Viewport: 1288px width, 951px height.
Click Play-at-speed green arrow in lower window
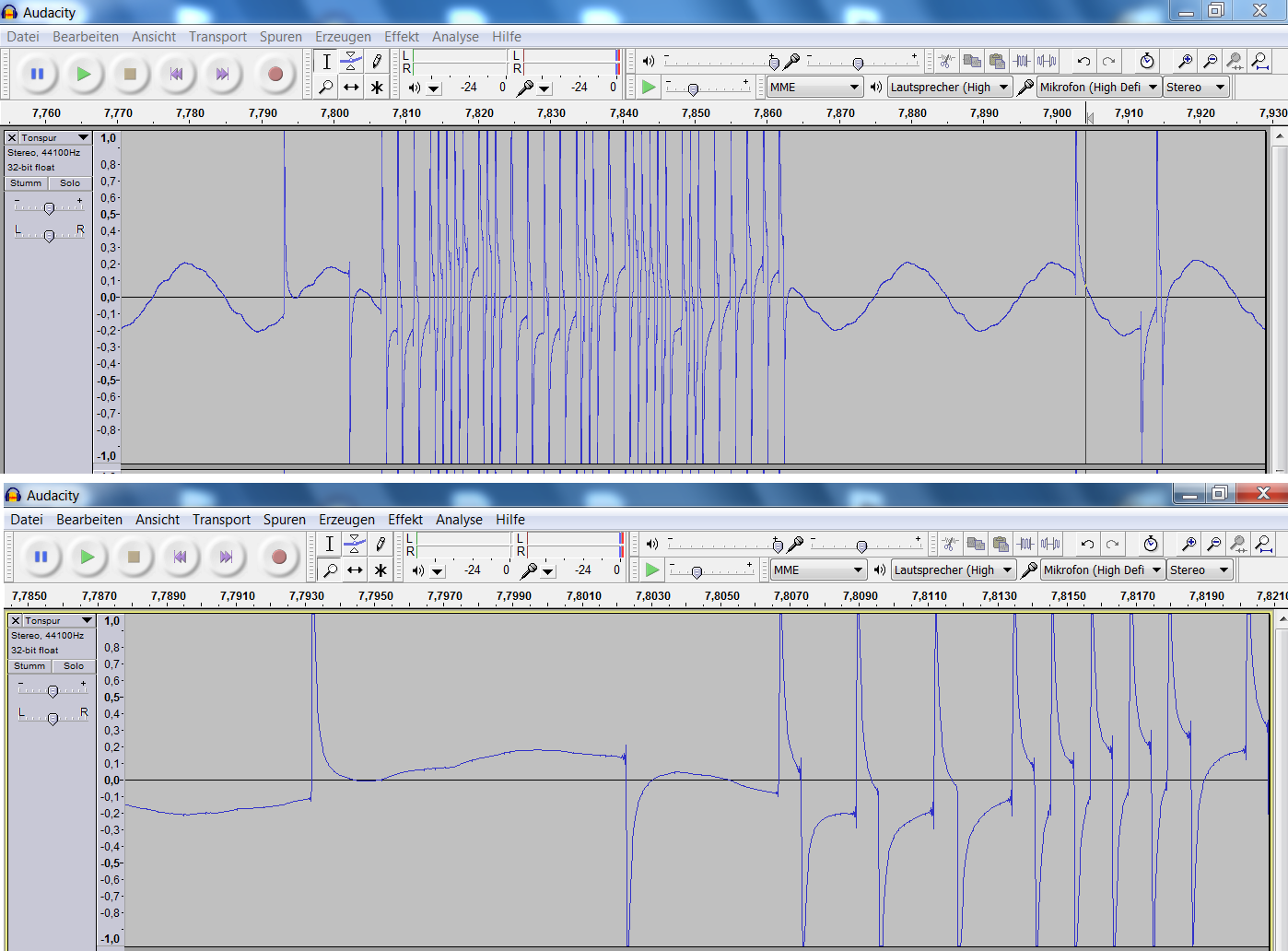652,569
